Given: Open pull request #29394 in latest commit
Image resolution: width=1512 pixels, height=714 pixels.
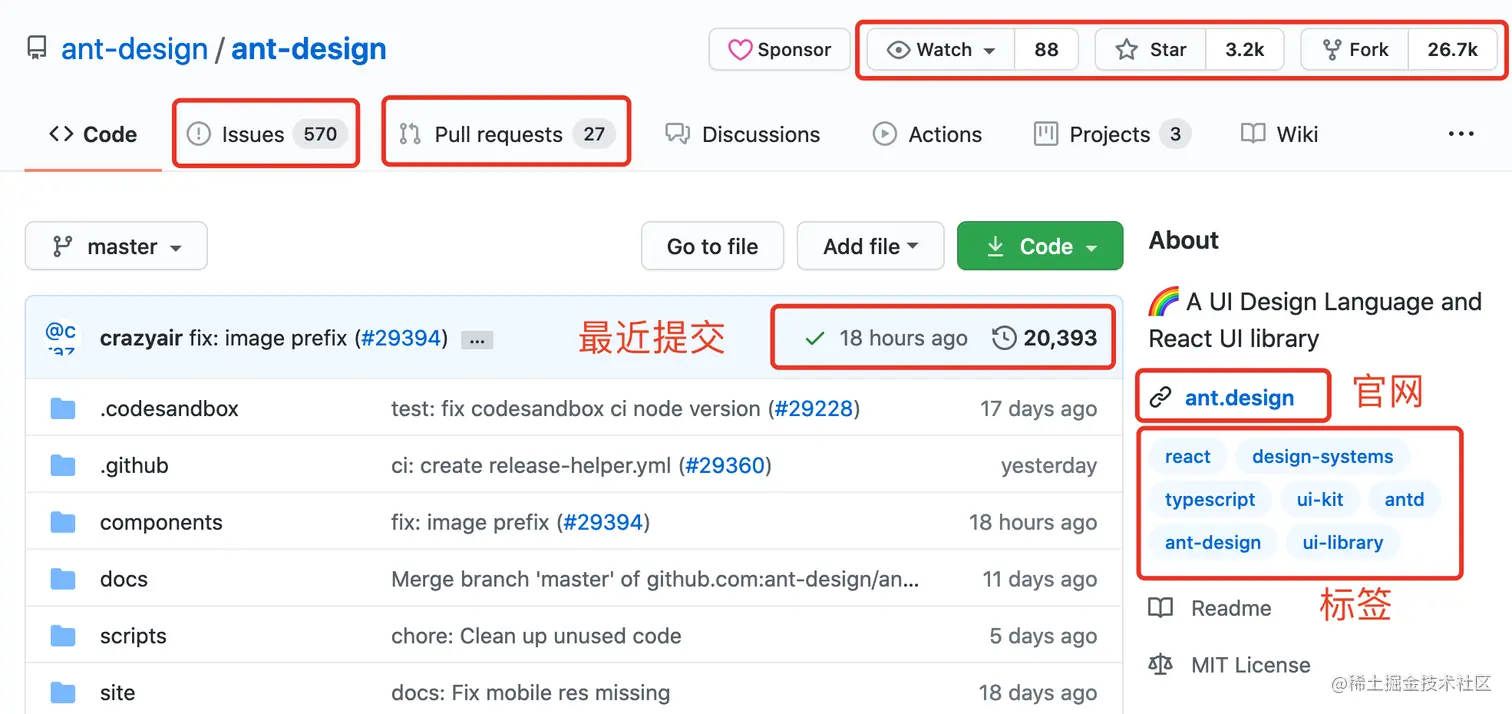Looking at the screenshot, I should (x=401, y=338).
